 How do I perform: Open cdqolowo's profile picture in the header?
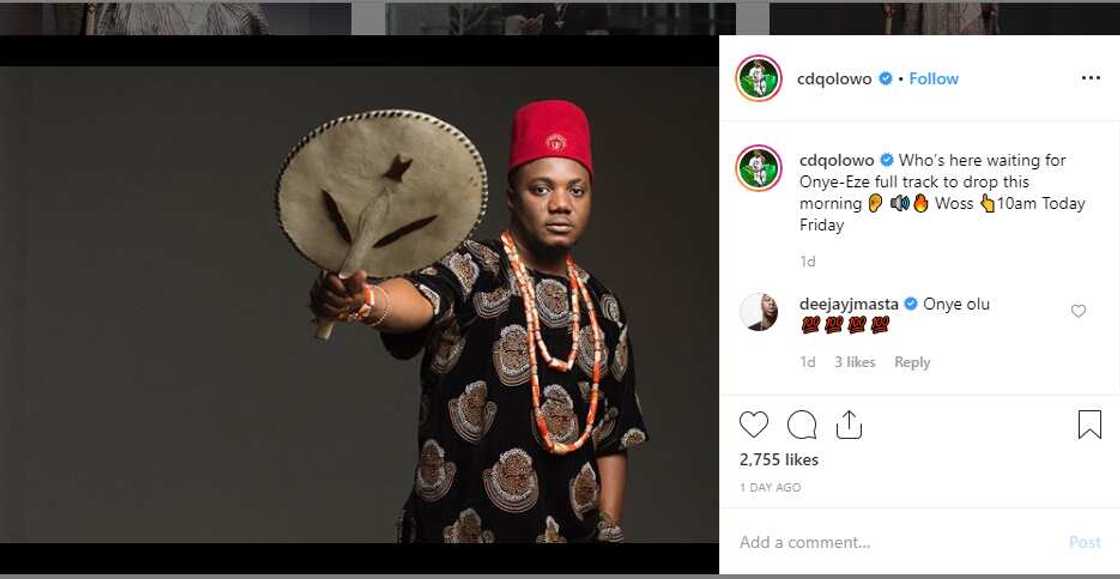point(757,77)
